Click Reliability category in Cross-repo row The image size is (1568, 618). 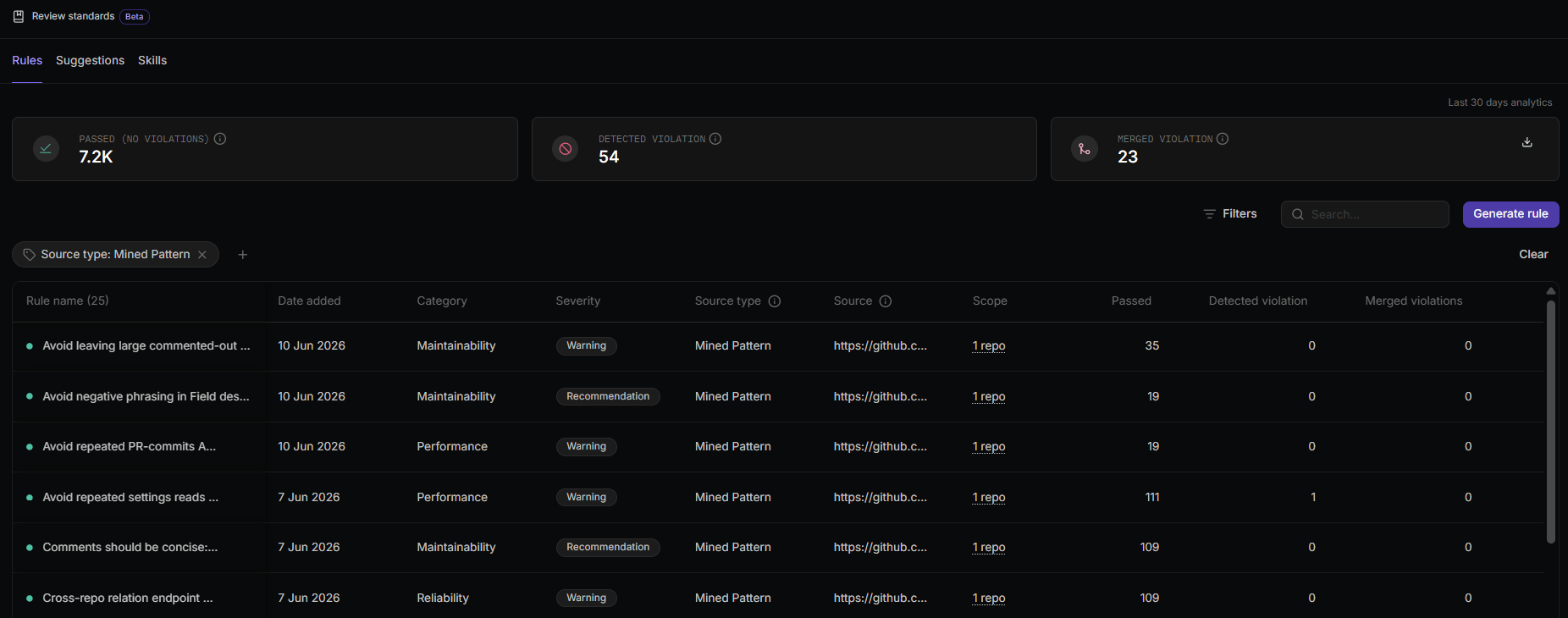point(443,598)
